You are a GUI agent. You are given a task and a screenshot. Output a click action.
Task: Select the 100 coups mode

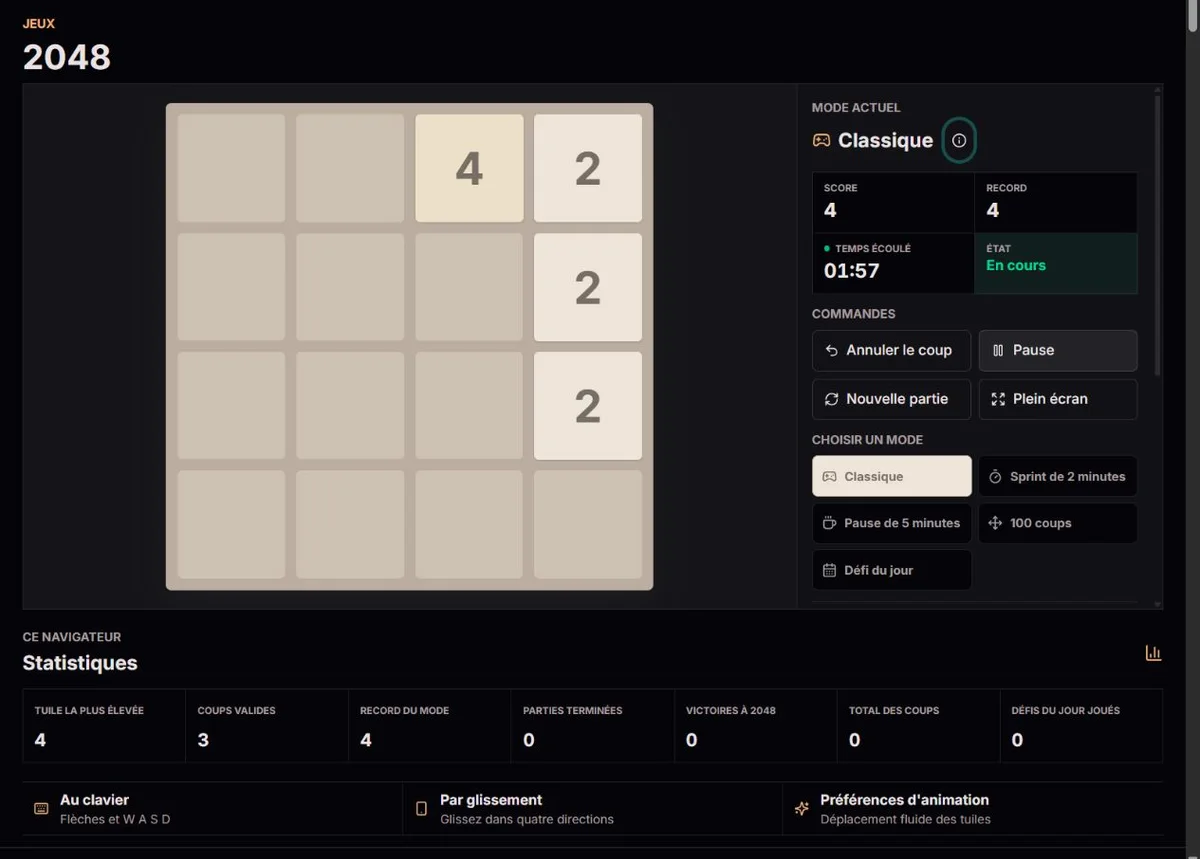point(1058,523)
